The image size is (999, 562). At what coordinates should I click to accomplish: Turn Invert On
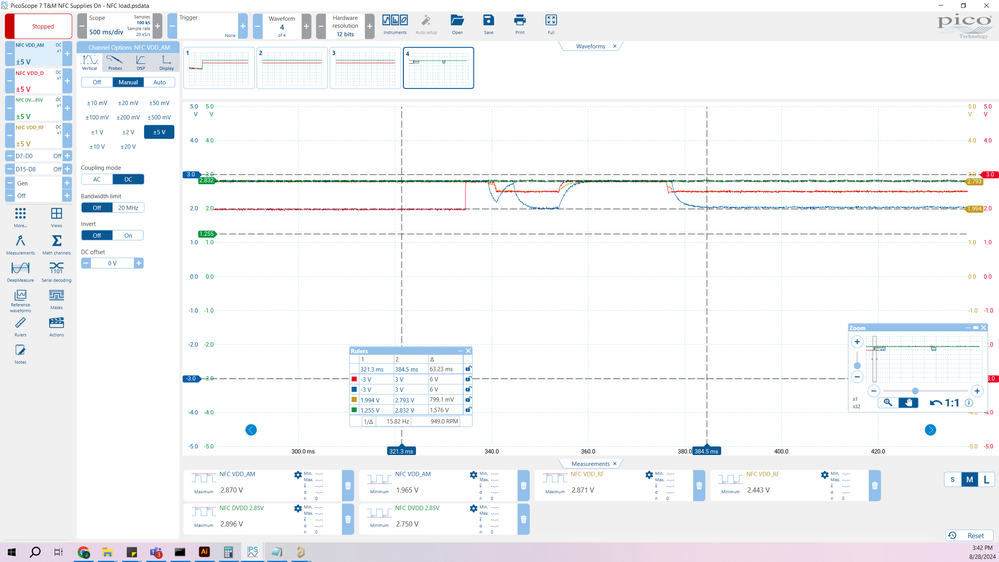pos(128,236)
